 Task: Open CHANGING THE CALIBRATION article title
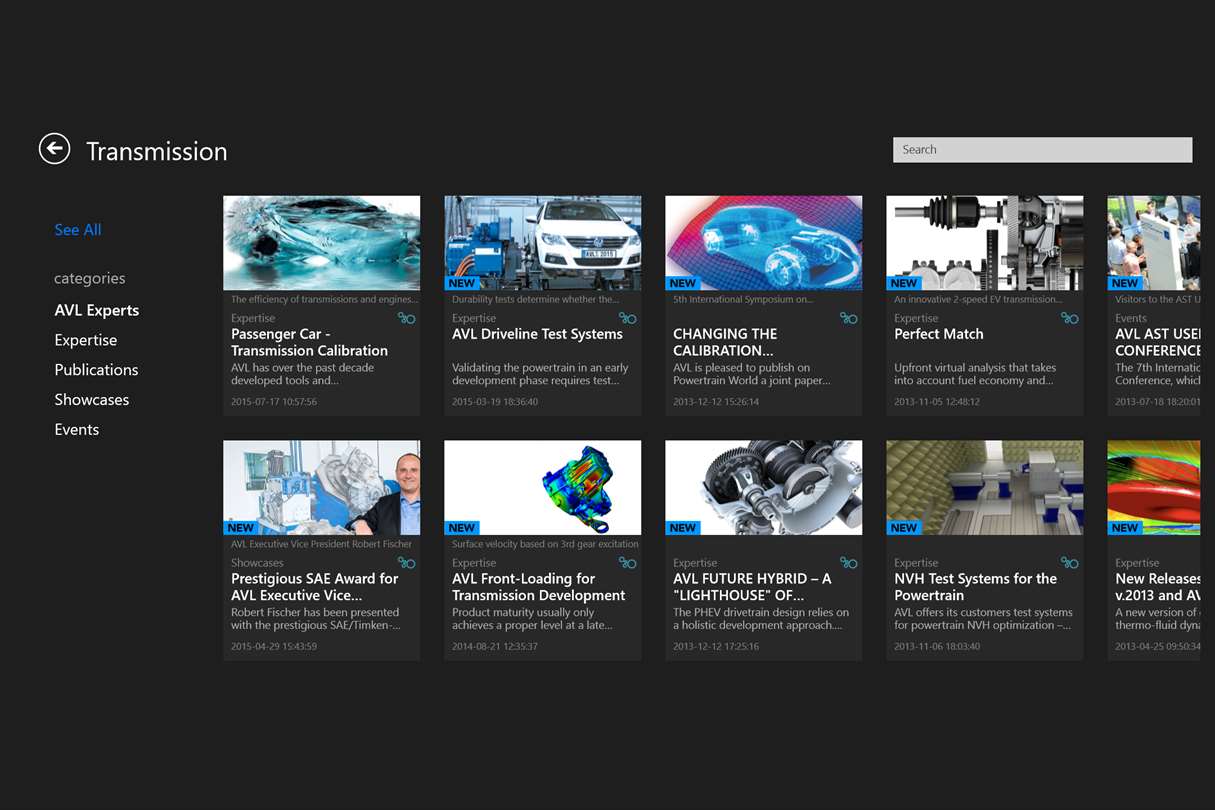click(x=725, y=342)
